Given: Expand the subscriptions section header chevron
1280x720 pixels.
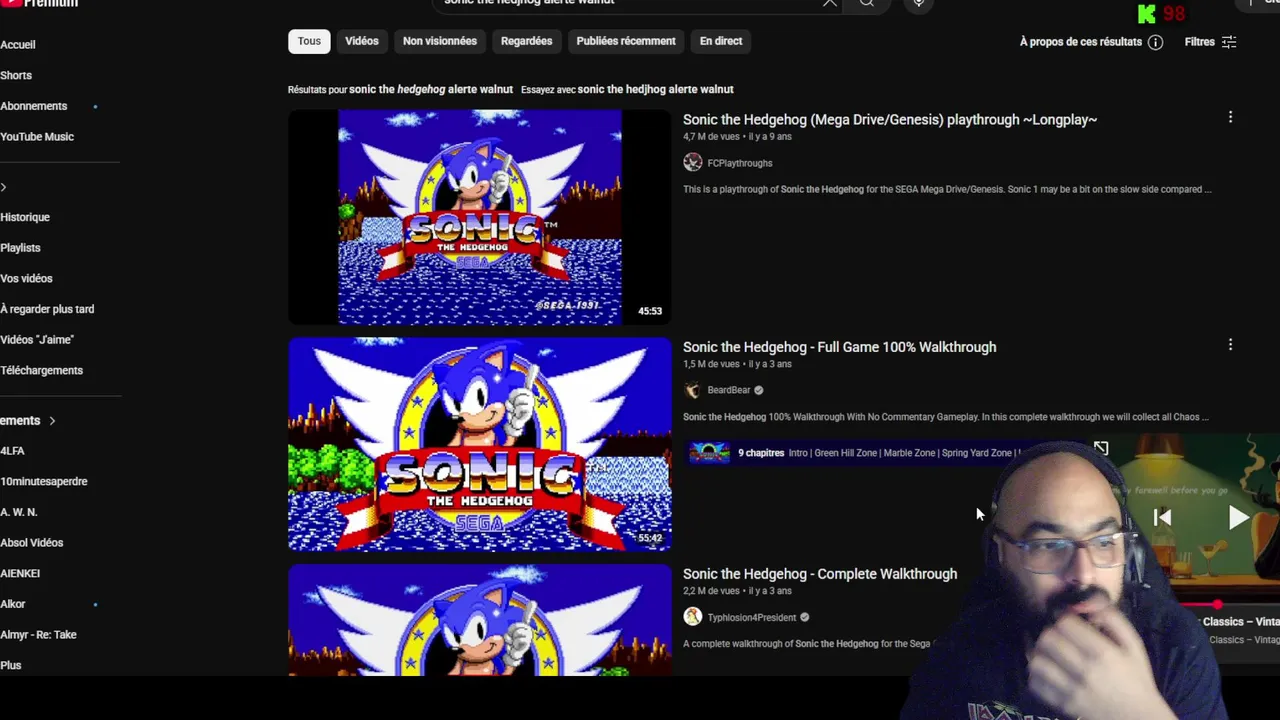Looking at the screenshot, I should click(x=52, y=421).
